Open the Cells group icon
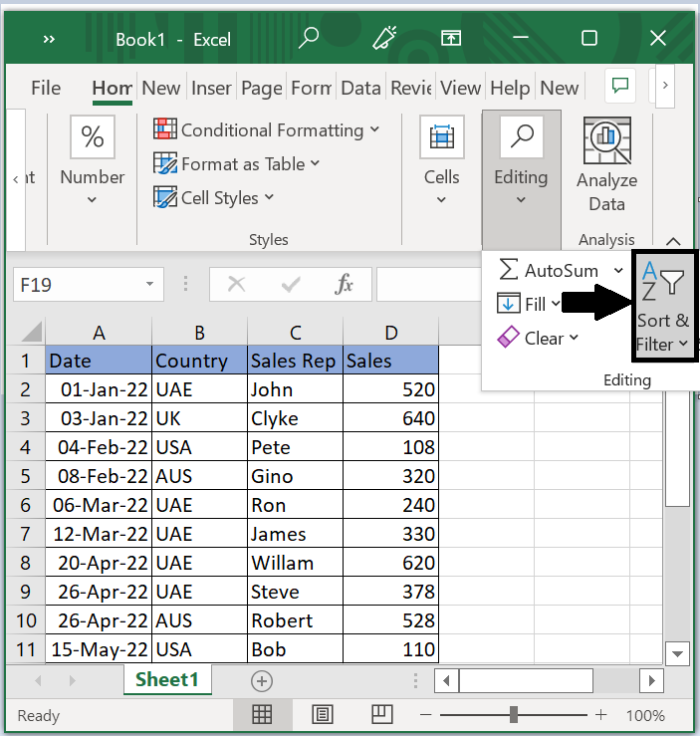 pyautogui.click(x=442, y=137)
